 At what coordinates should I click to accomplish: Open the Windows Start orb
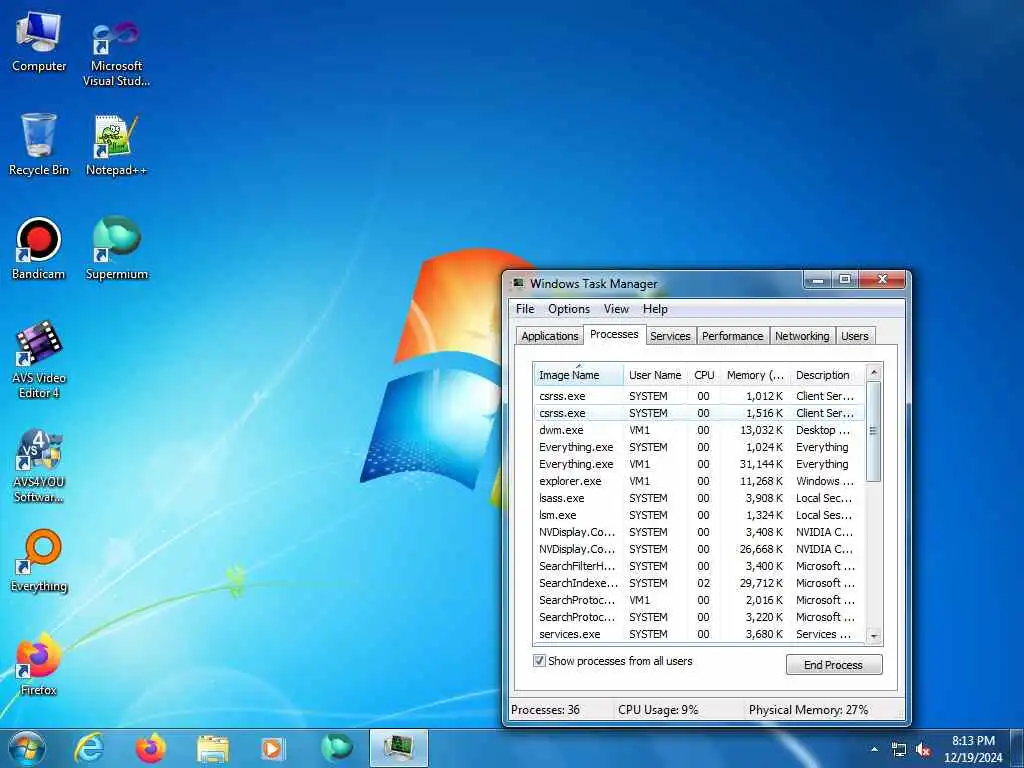coord(27,748)
